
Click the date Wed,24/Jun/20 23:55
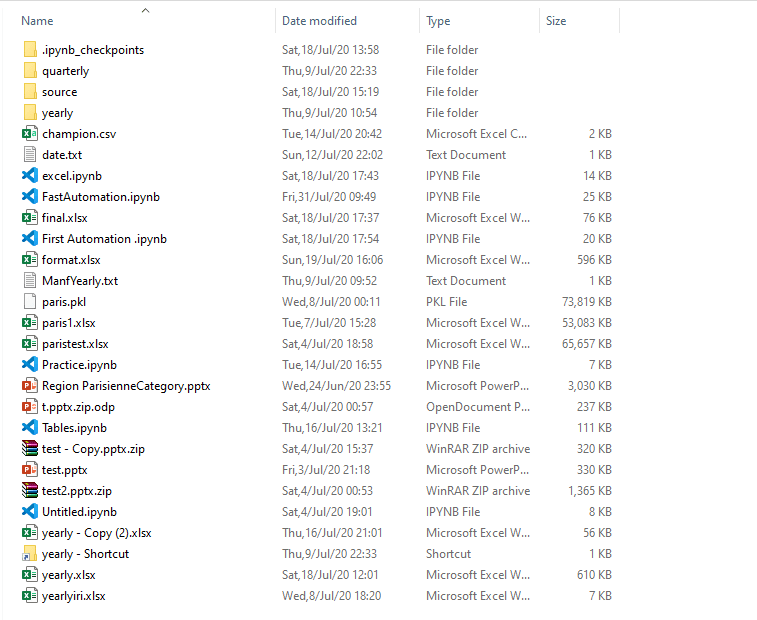pyautogui.click(x=336, y=386)
